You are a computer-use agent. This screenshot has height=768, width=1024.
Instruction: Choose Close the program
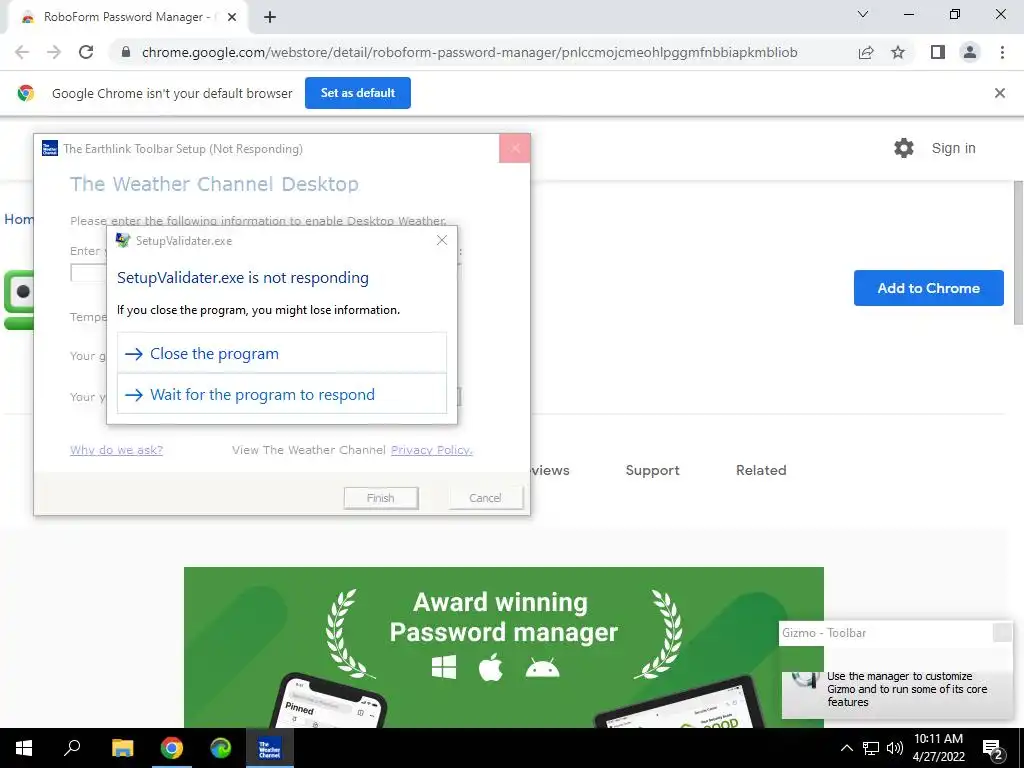tap(281, 353)
